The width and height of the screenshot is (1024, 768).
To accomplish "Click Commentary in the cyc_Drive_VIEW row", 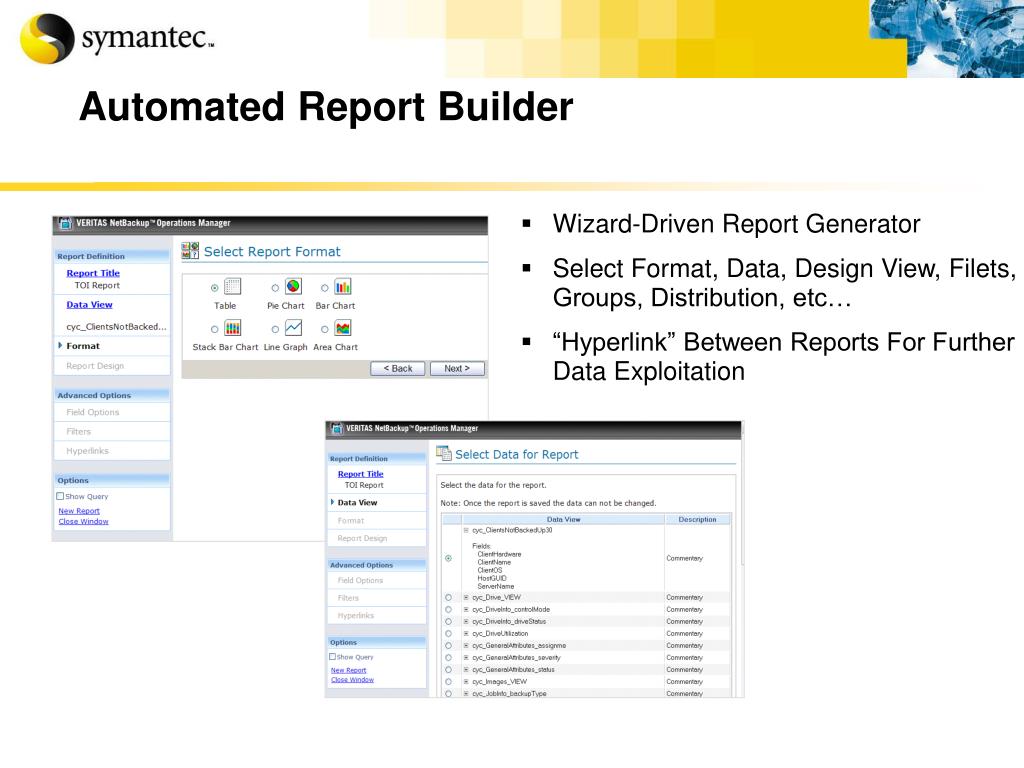I will pyautogui.click(x=684, y=598).
